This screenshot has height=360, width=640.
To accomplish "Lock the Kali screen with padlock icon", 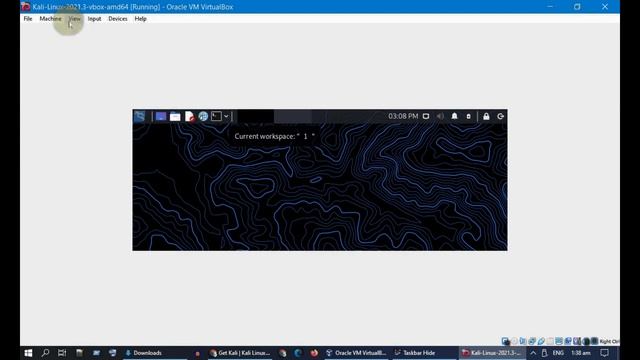I will pos(486,116).
